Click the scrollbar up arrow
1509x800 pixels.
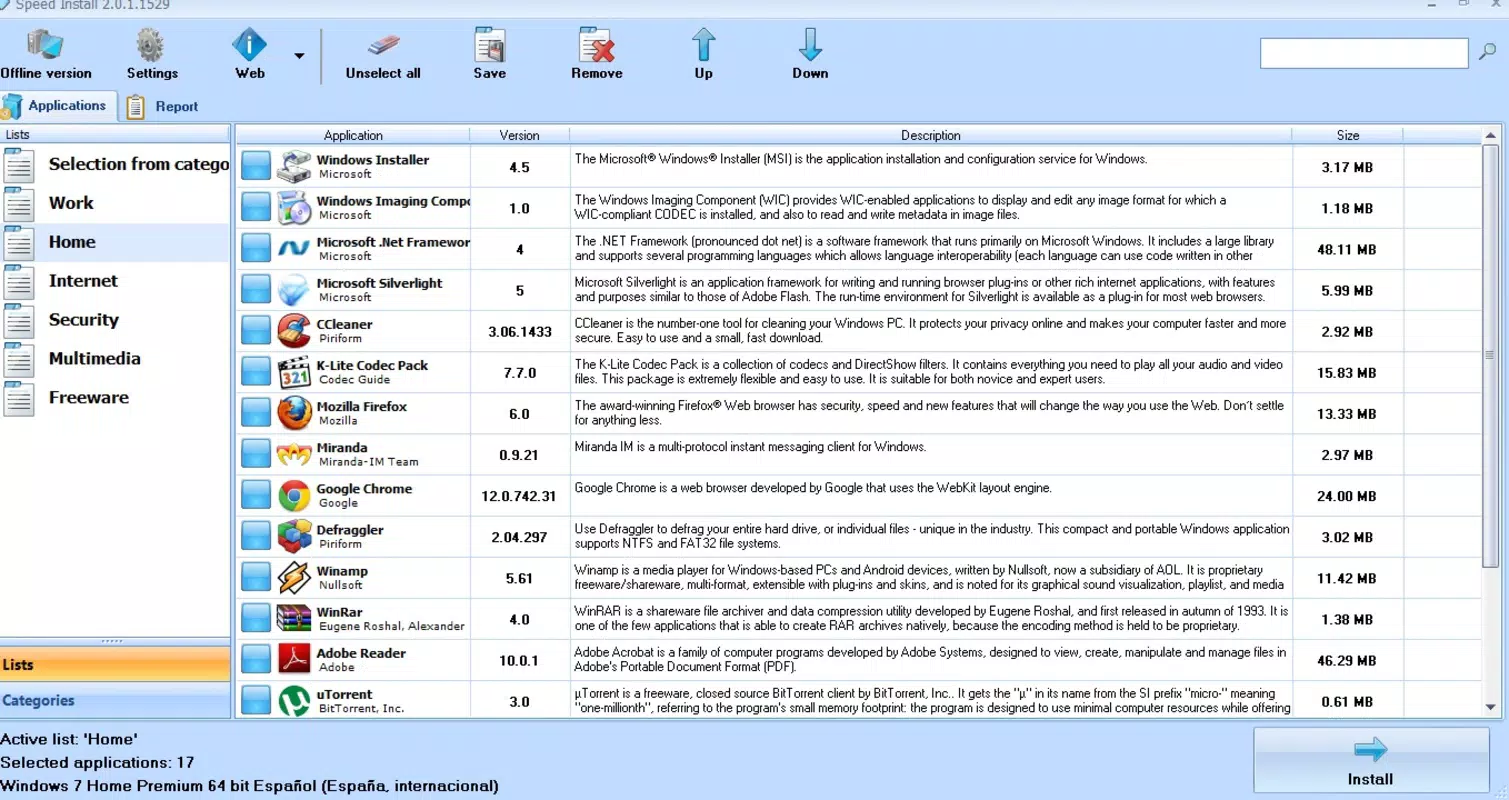pos(1491,135)
